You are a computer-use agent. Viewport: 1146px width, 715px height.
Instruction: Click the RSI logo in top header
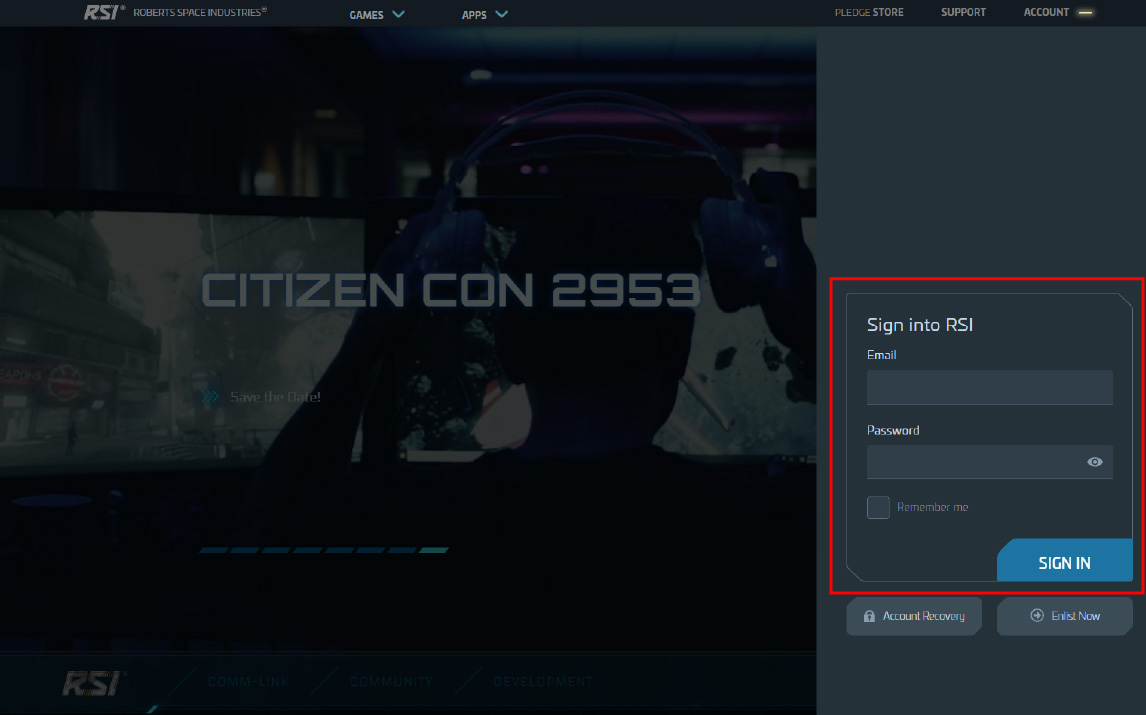[102, 13]
